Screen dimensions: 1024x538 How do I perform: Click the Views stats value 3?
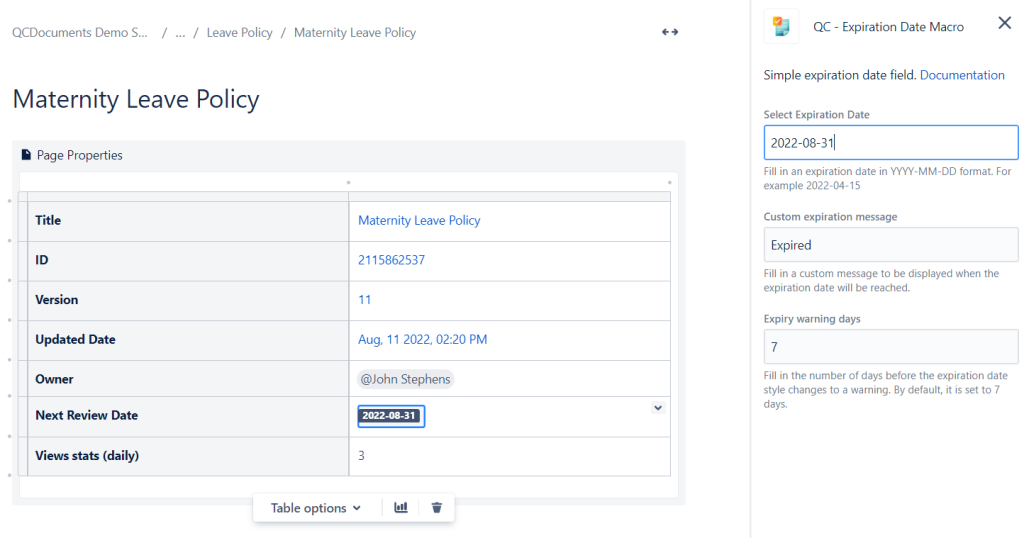tap(362, 456)
